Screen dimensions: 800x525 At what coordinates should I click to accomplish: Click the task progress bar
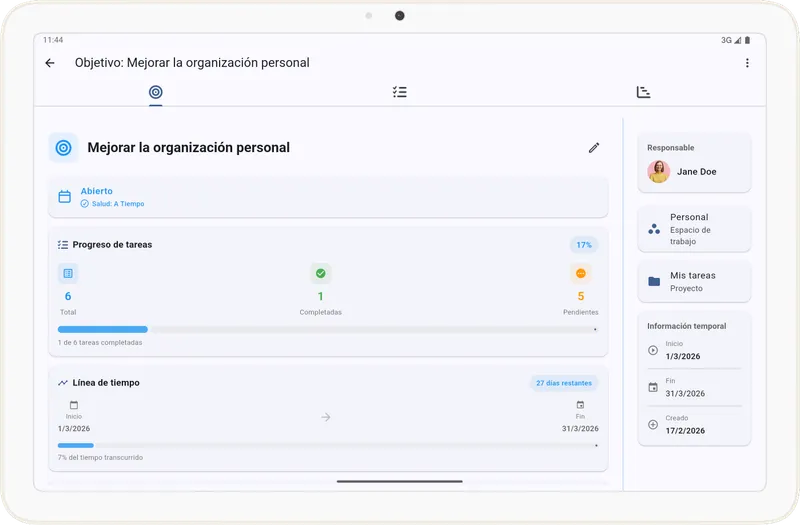point(327,329)
